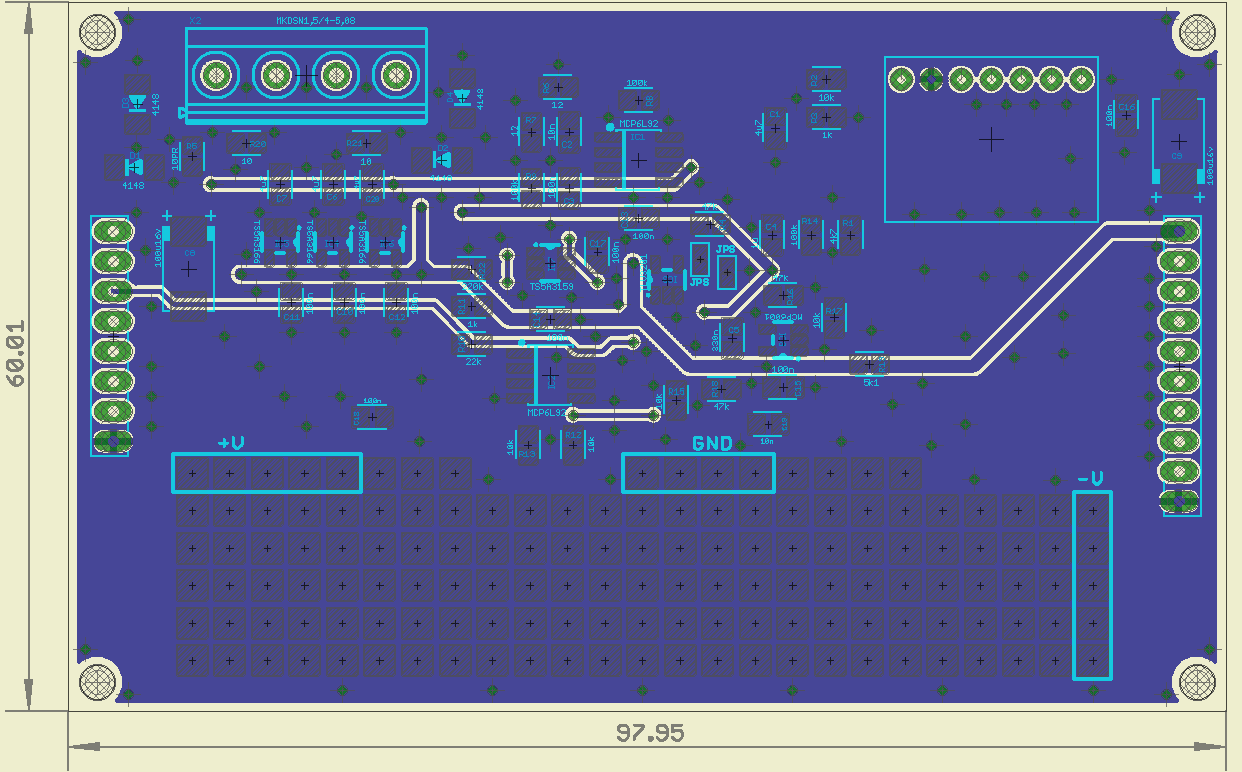This screenshot has width=1242, height=772.
Task: Click capacitor C16 100n near right edge
Action: [1126, 116]
